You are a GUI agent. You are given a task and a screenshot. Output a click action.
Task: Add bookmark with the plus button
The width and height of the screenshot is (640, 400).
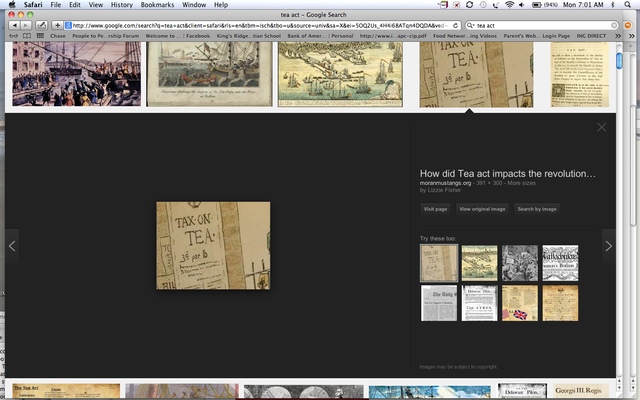[x=58, y=25]
